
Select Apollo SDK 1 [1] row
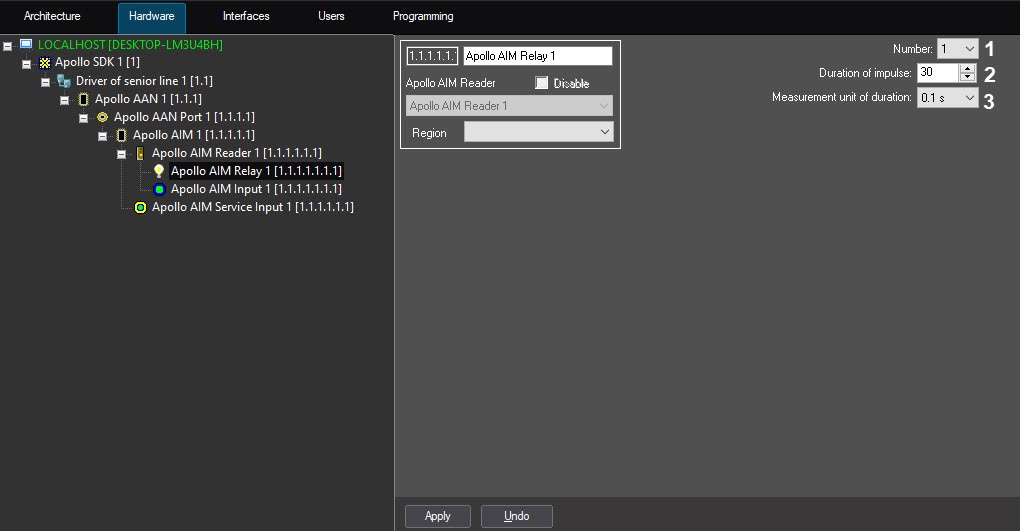coord(98,62)
